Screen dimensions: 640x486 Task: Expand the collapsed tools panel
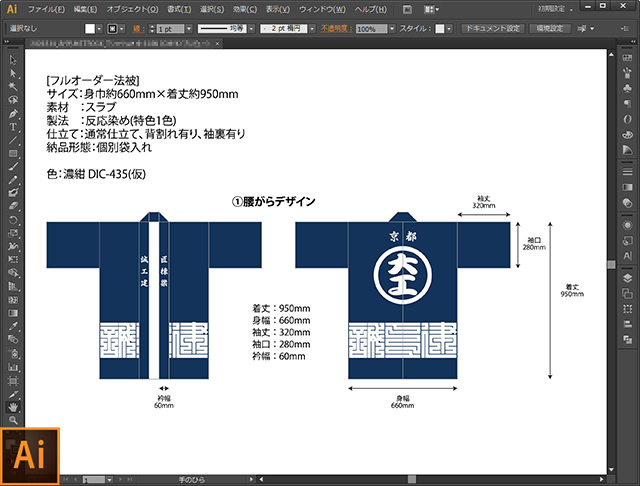click(7, 42)
